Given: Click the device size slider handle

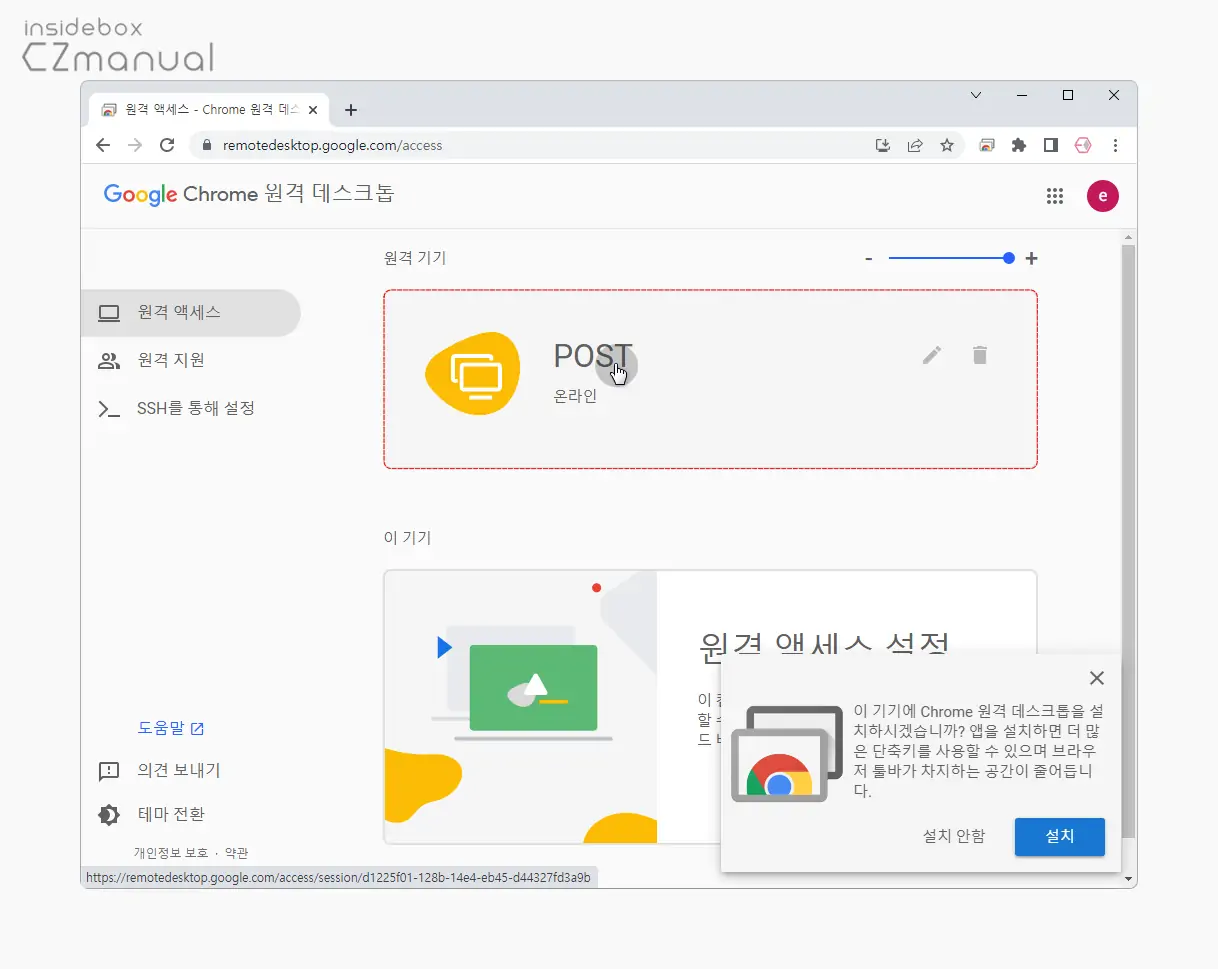Looking at the screenshot, I should click(x=1009, y=258).
